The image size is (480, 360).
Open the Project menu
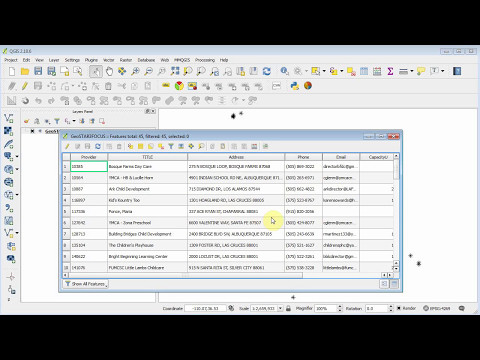point(11,60)
